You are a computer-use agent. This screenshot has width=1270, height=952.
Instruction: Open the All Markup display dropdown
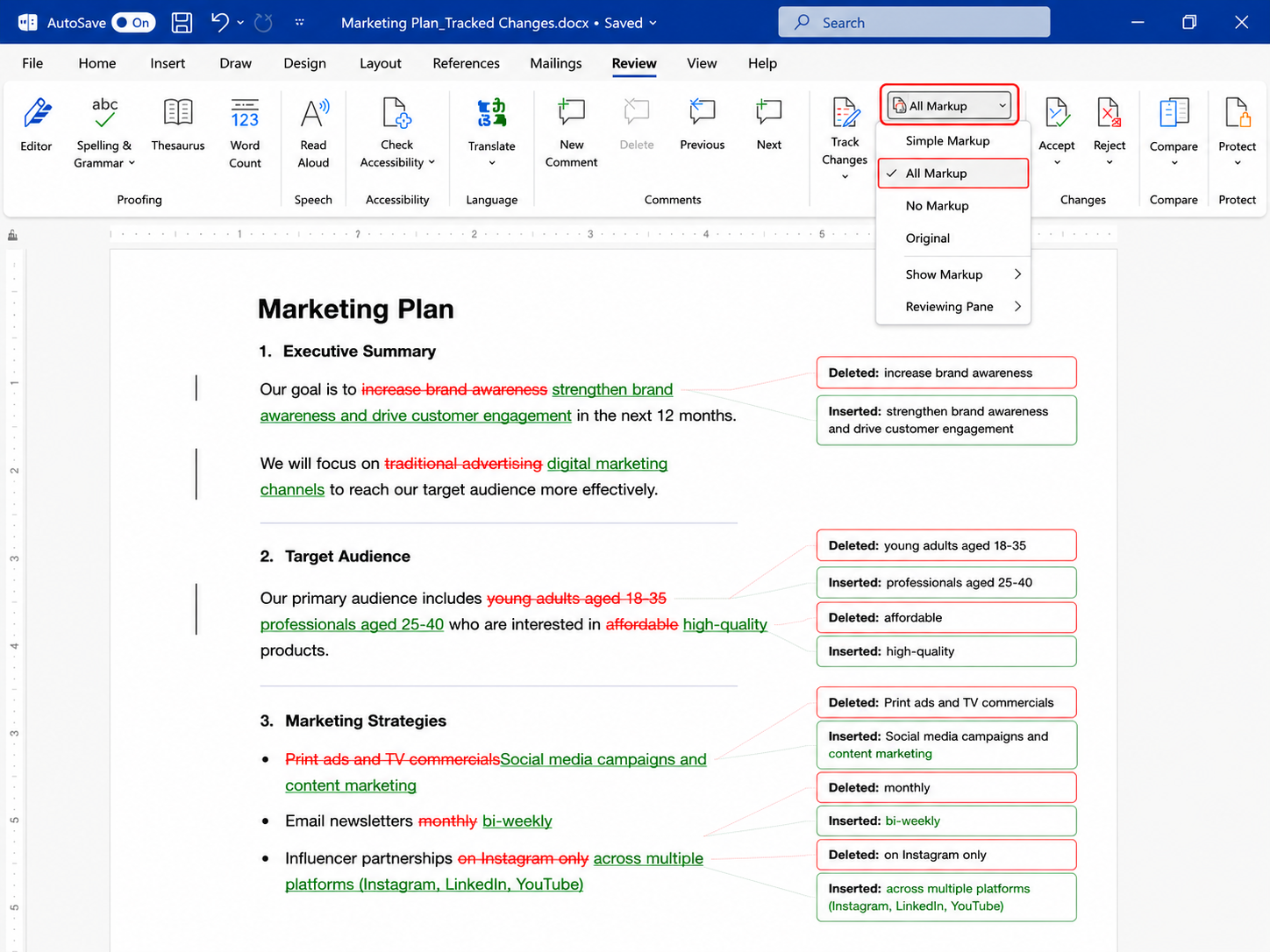click(x=950, y=106)
